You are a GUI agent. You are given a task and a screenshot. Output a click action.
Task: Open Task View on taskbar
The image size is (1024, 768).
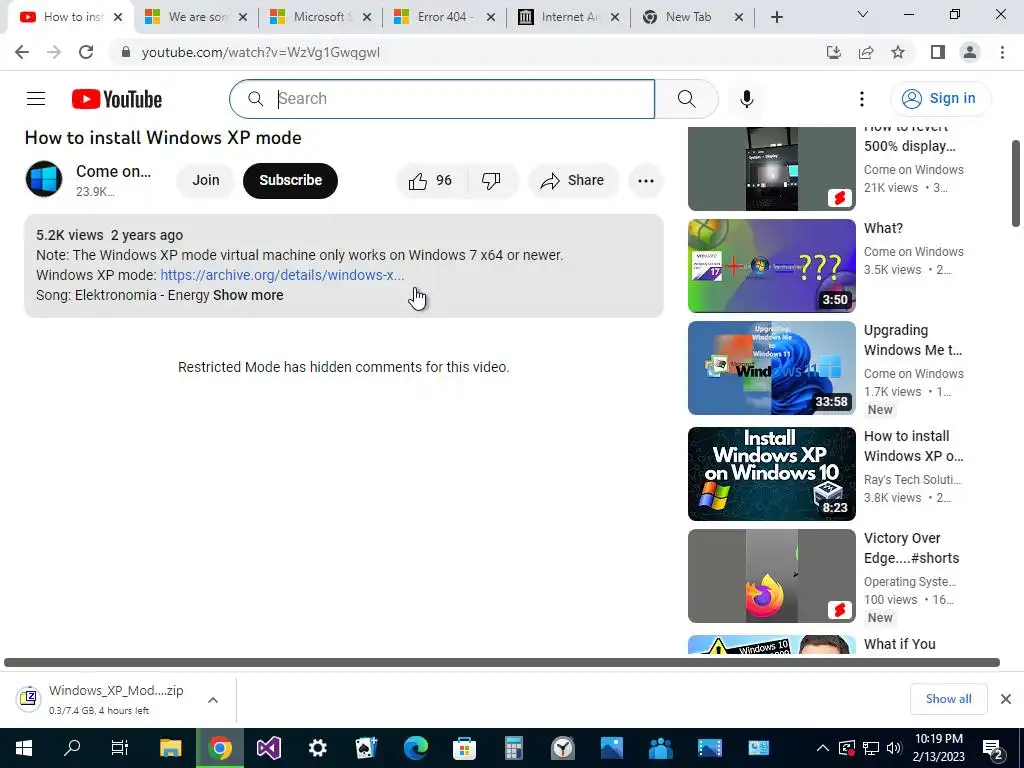click(x=120, y=748)
